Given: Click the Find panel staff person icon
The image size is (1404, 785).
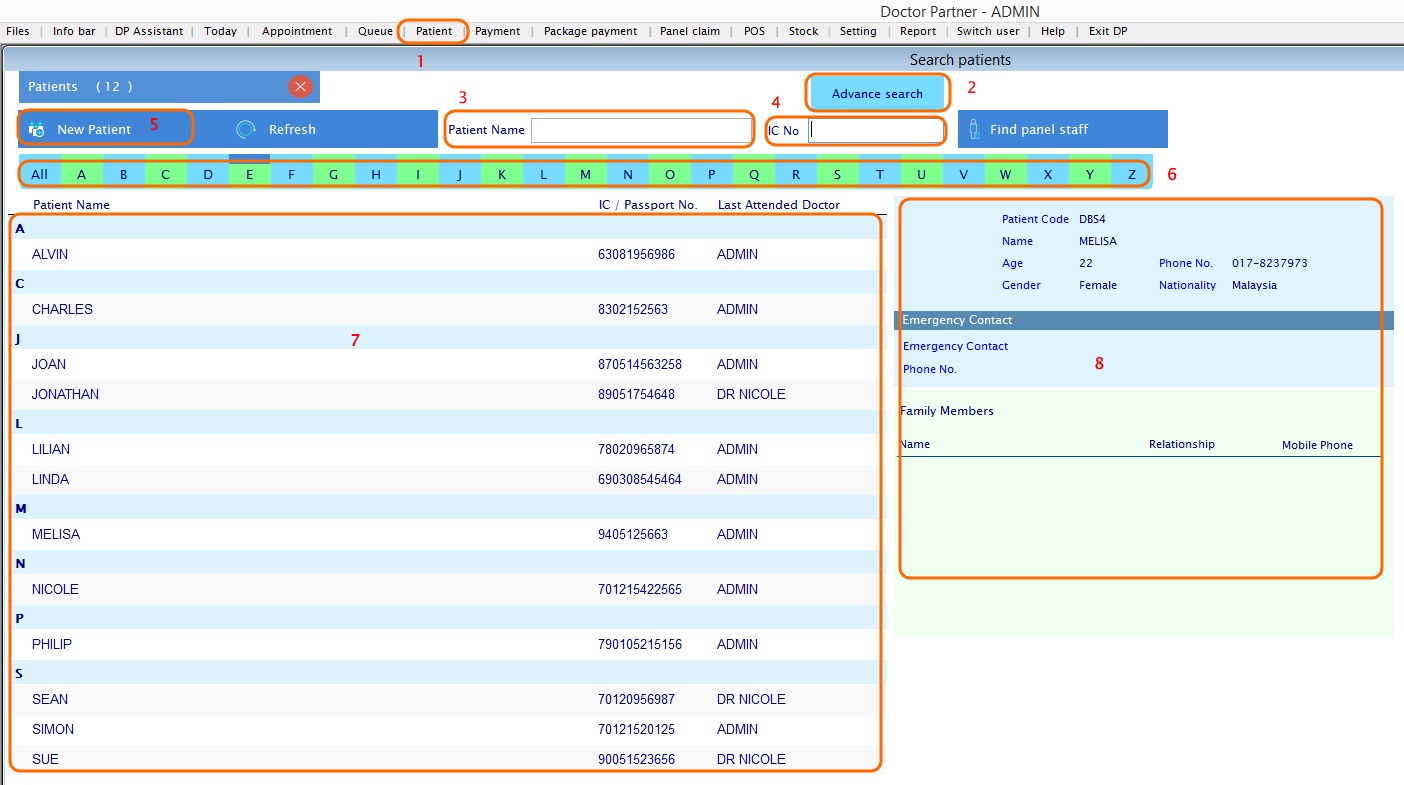Looking at the screenshot, I should [x=974, y=129].
